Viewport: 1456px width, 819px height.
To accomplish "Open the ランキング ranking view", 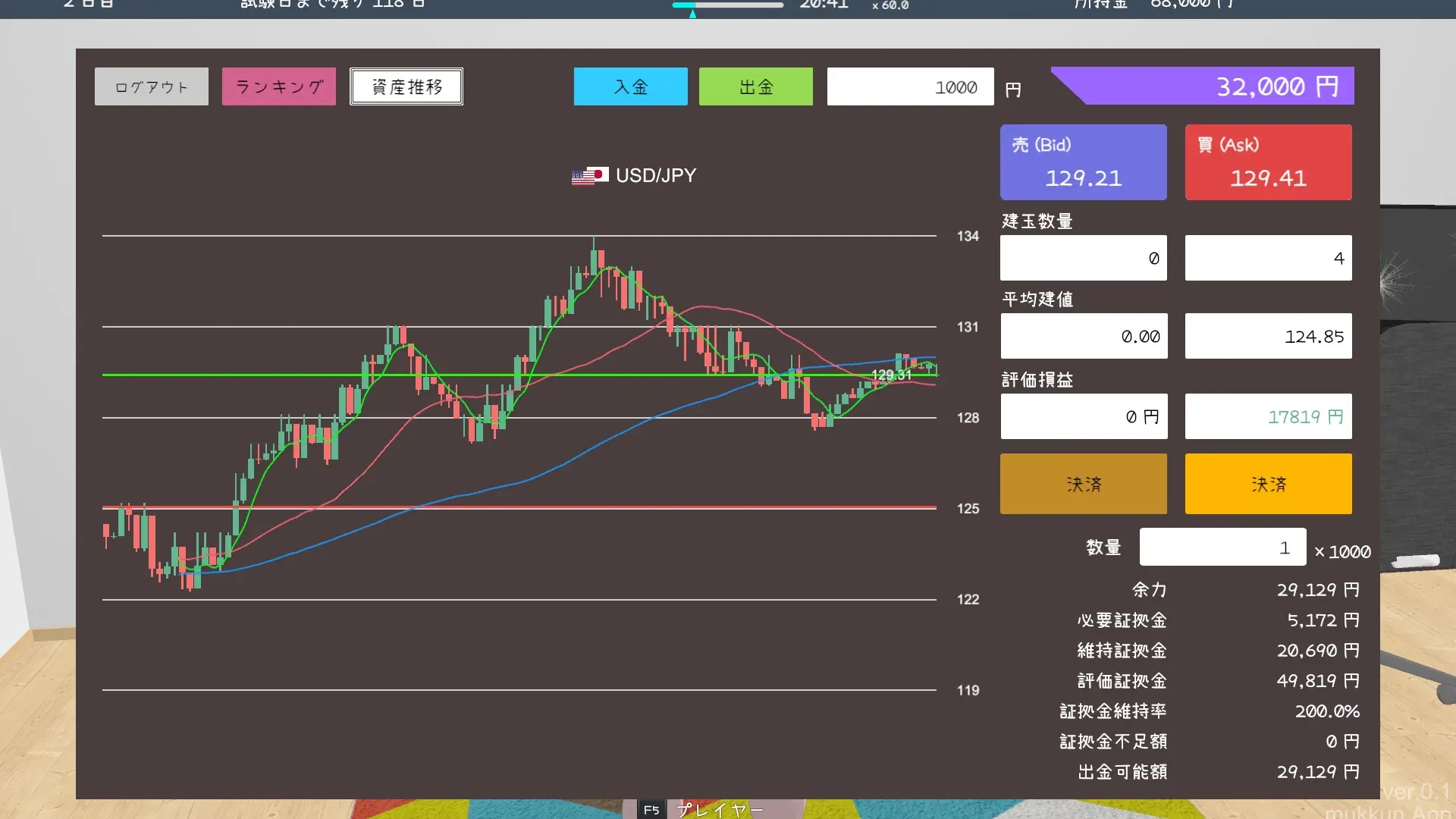I will (x=279, y=87).
